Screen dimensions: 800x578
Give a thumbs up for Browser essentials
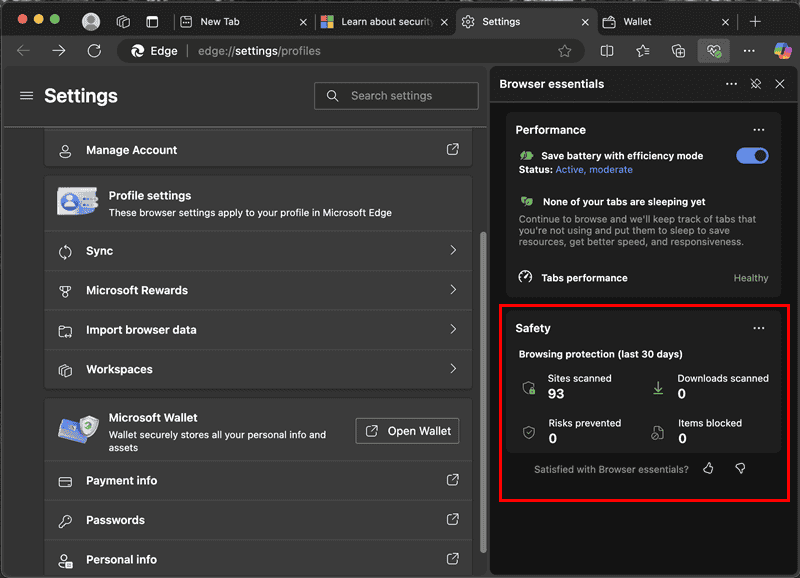tap(708, 468)
